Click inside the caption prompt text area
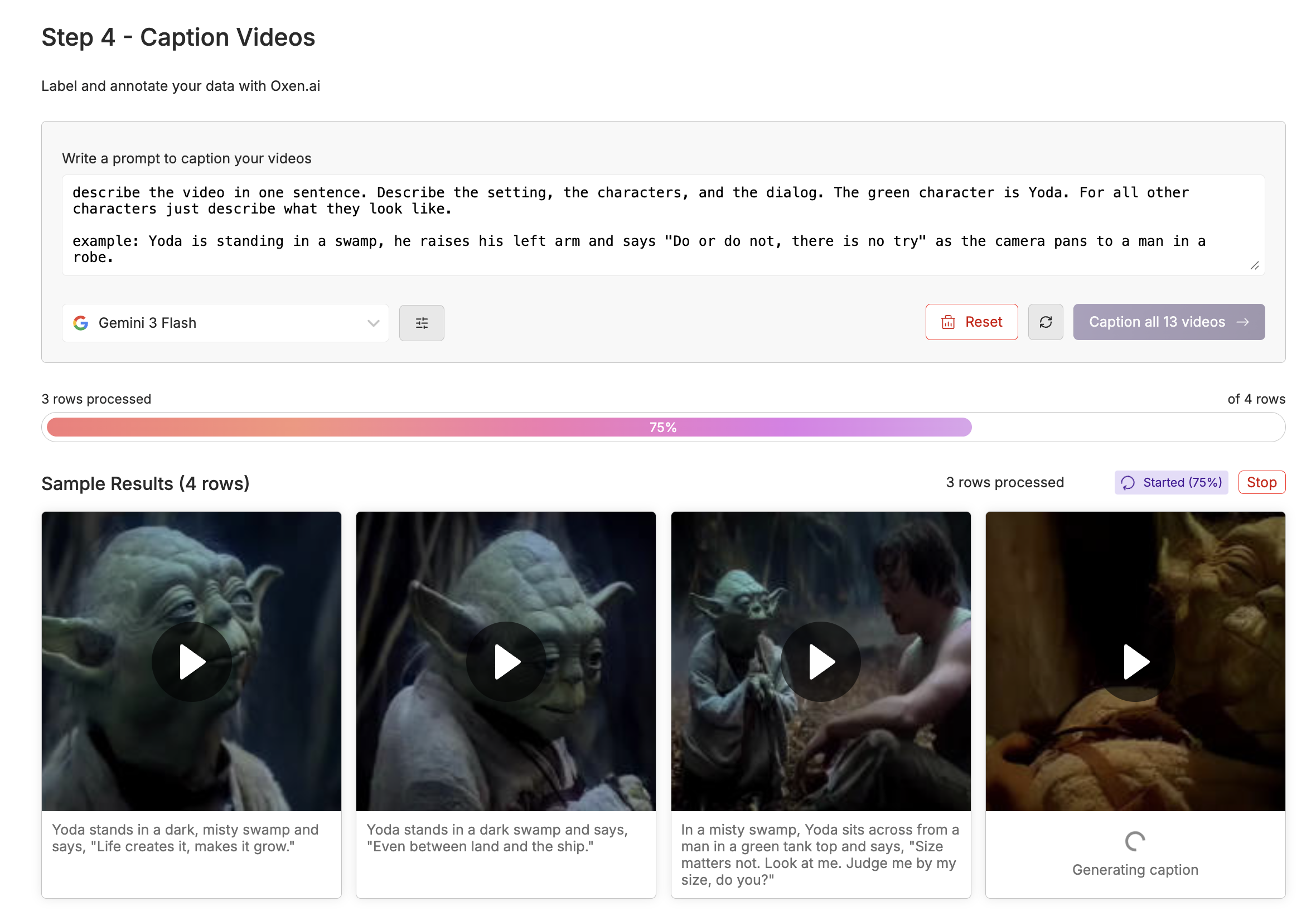The image size is (1316, 921). point(631,225)
